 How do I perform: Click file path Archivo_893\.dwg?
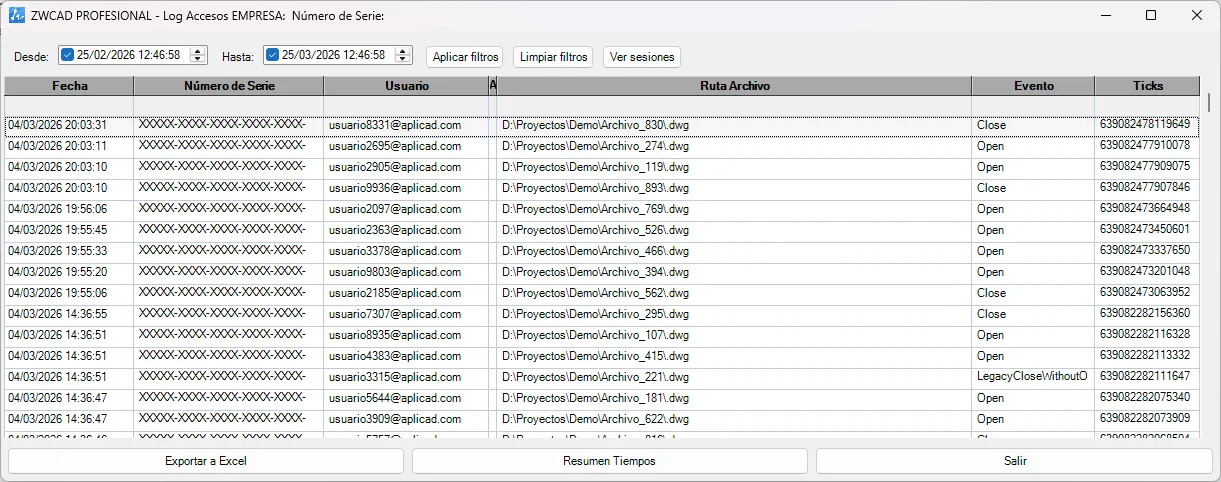point(596,188)
